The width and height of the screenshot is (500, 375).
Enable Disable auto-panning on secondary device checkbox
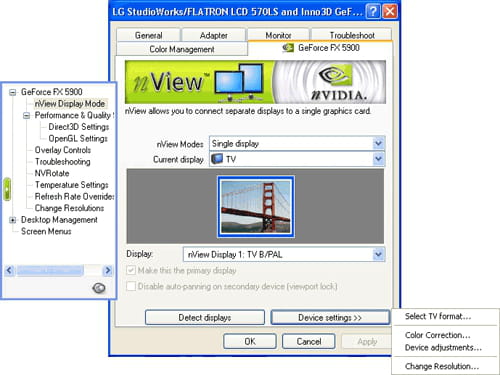(x=131, y=286)
